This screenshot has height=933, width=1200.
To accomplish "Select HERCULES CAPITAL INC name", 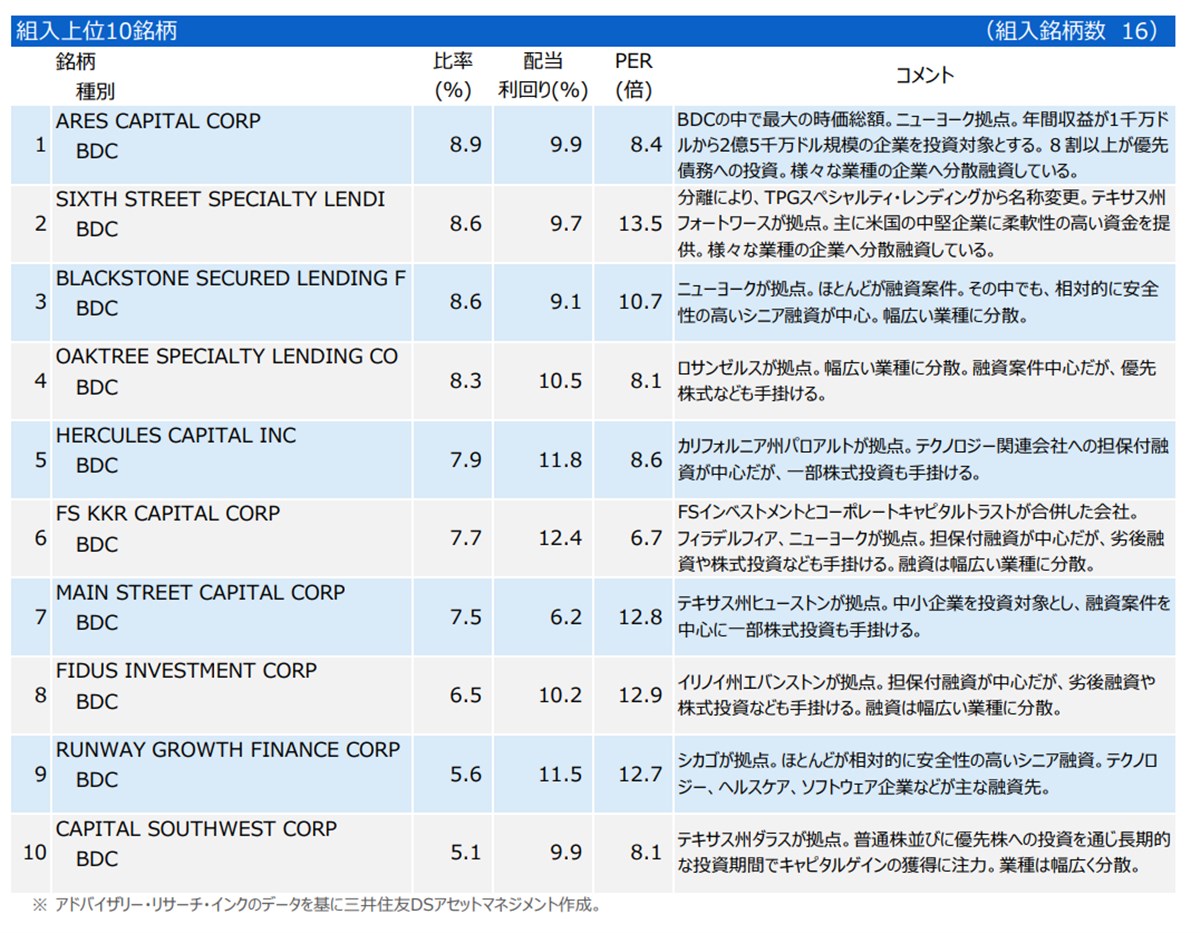I will click(176, 435).
